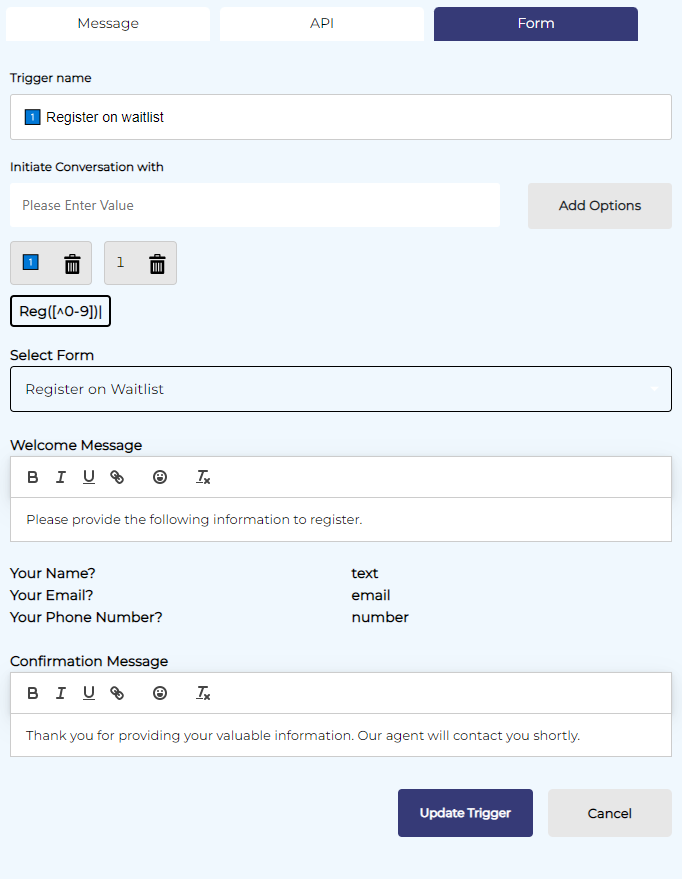Image resolution: width=682 pixels, height=879 pixels.
Task: Insert link in Confirmation Message editor
Action: (117, 693)
